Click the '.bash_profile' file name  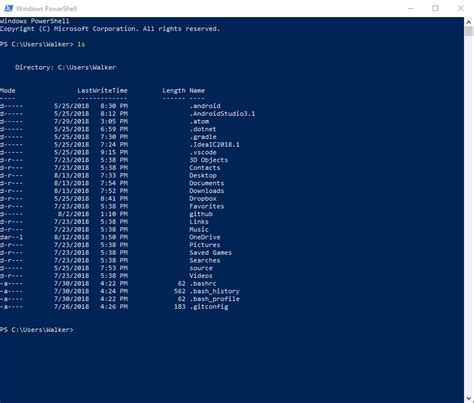coord(214,299)
